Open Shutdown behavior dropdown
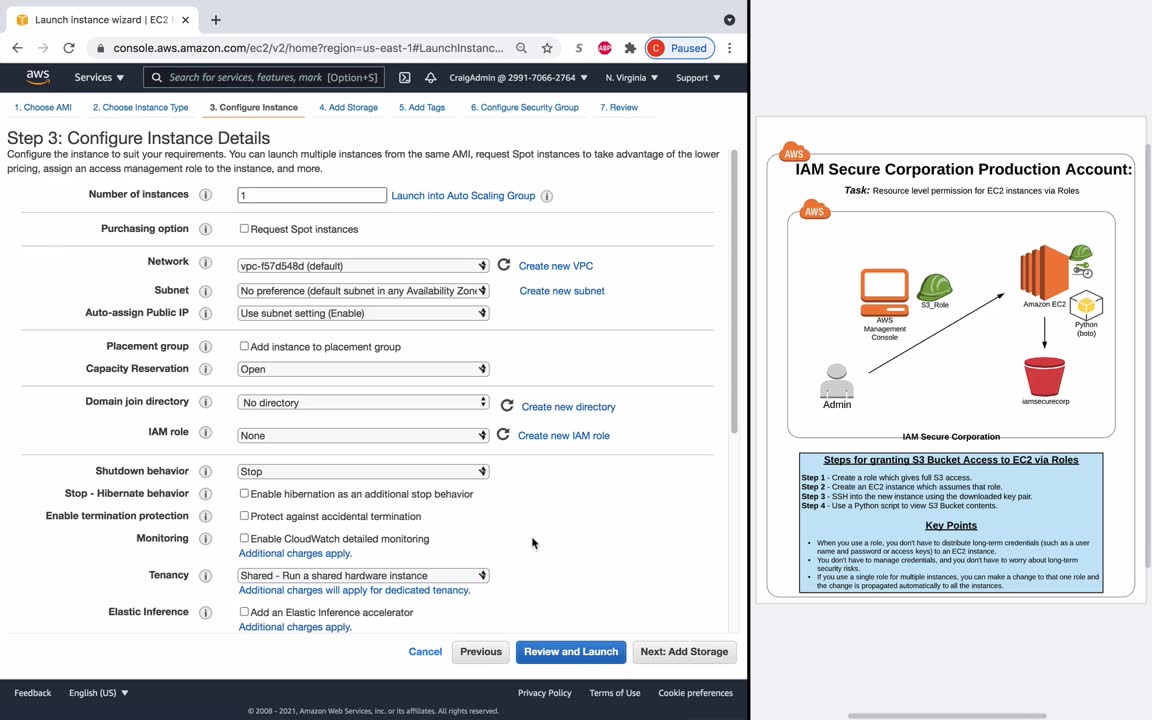Viewport: 1152px width, 720px height. [363, 472]
